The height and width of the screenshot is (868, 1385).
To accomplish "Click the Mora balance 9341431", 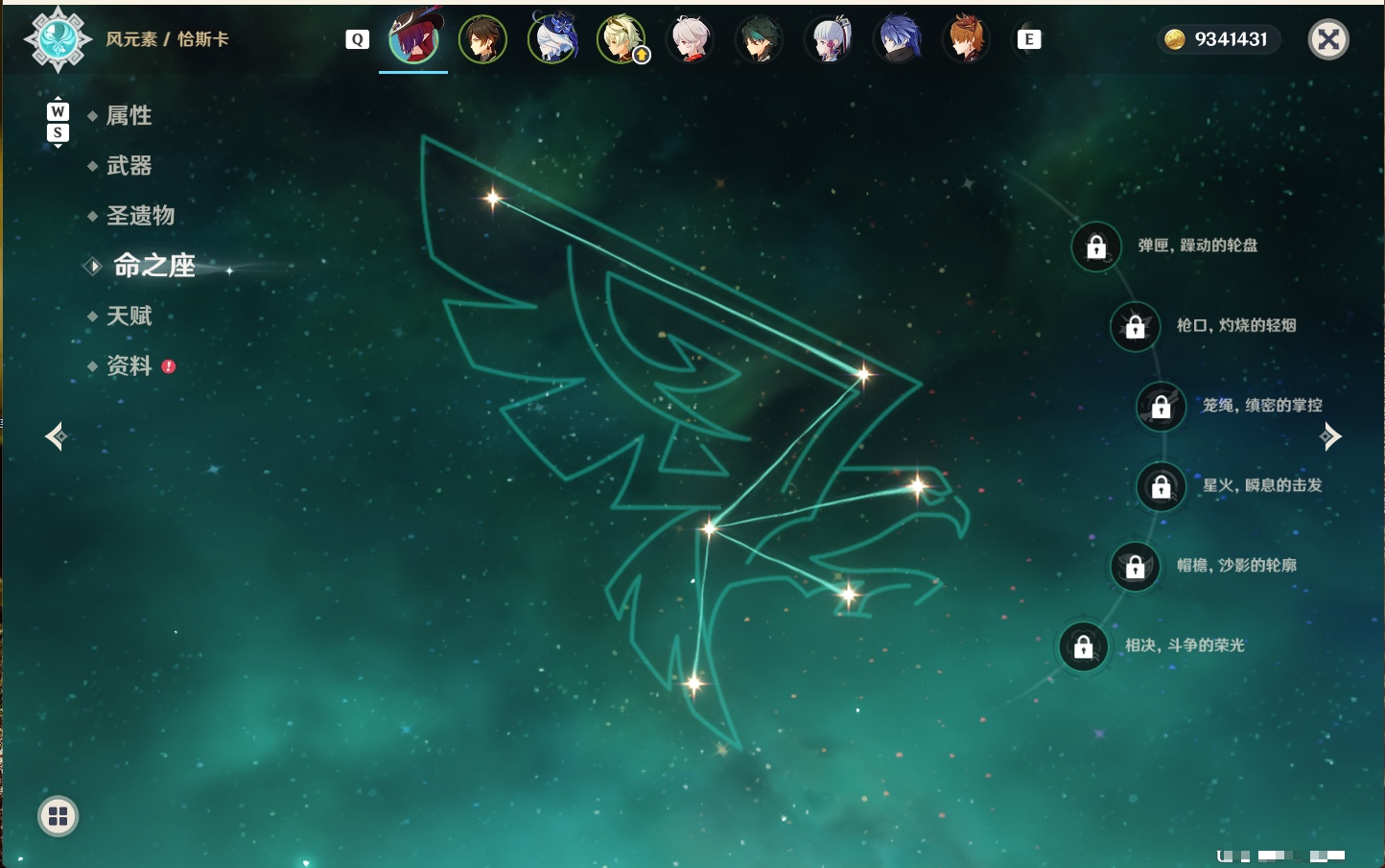I will 1219,39.
